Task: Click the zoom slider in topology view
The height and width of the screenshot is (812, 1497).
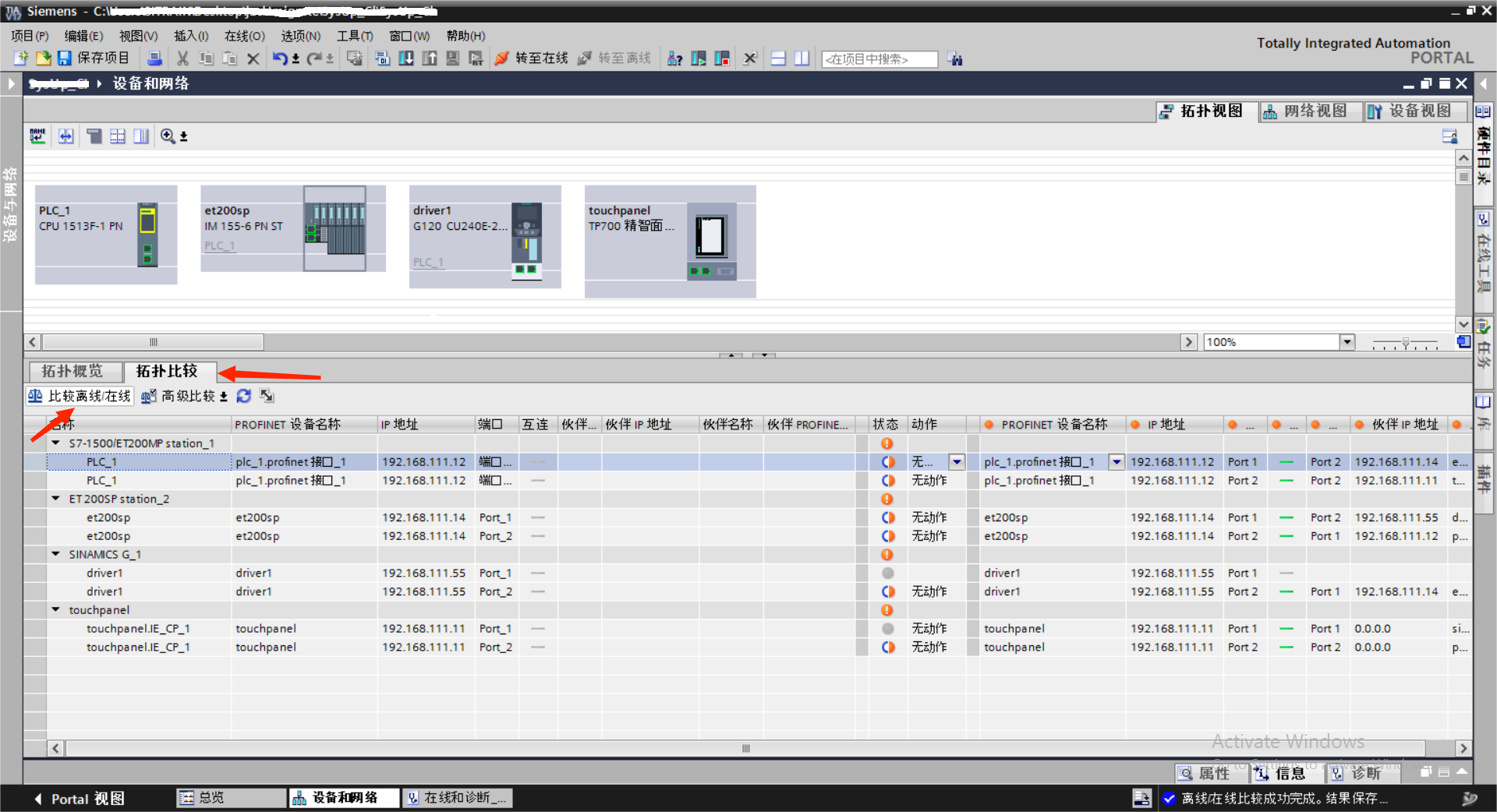Action: pyautogui.click(x=1405, y=342)
